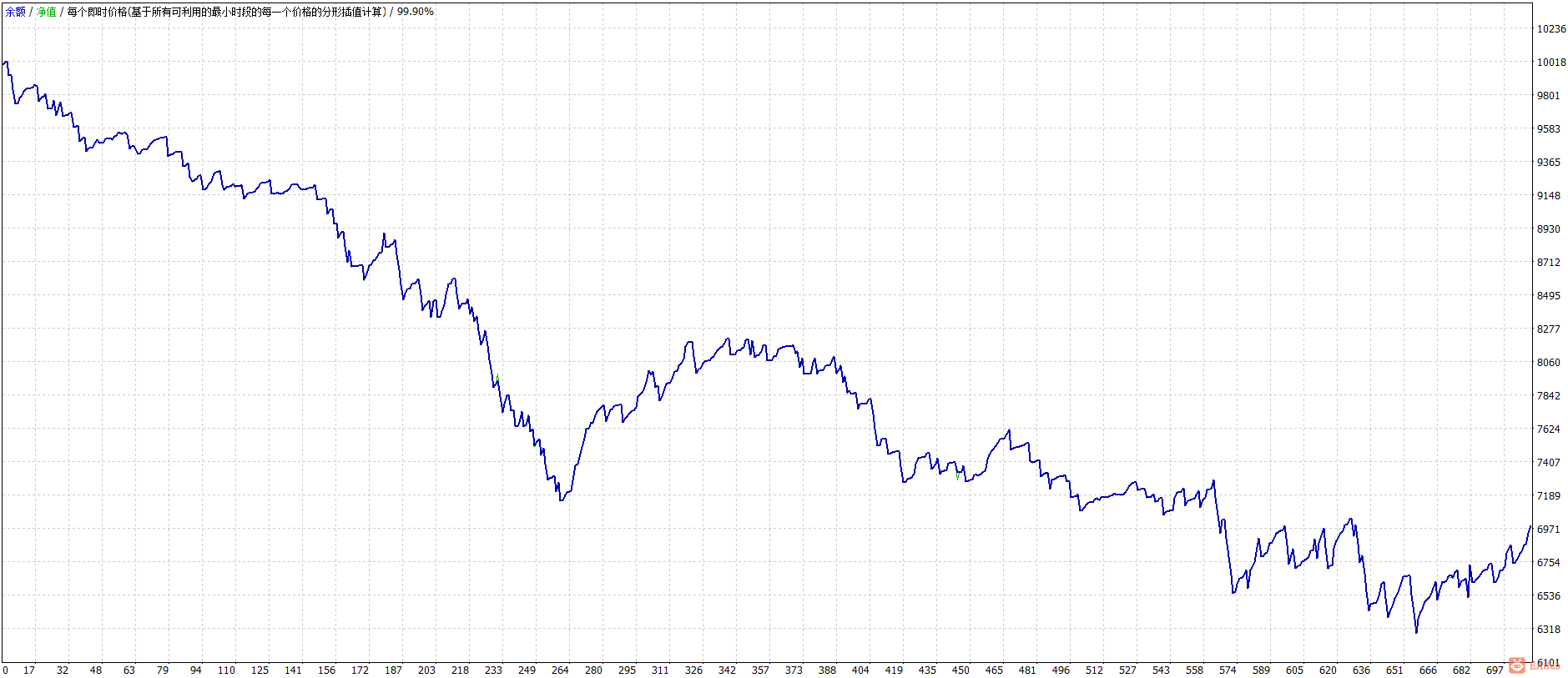This screenshot has height=678, width=1568.
Task: Select the 10236 value on the vertical axis
Action: tap(1551, 29)
